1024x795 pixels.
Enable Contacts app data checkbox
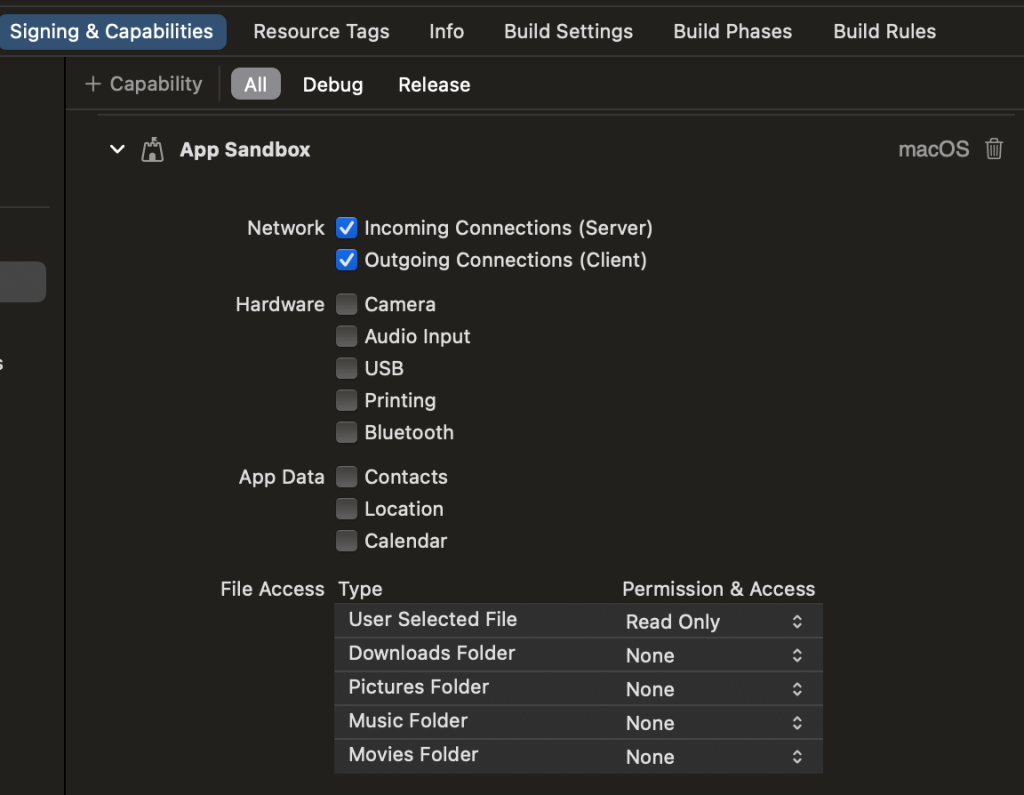click(347, 477)
